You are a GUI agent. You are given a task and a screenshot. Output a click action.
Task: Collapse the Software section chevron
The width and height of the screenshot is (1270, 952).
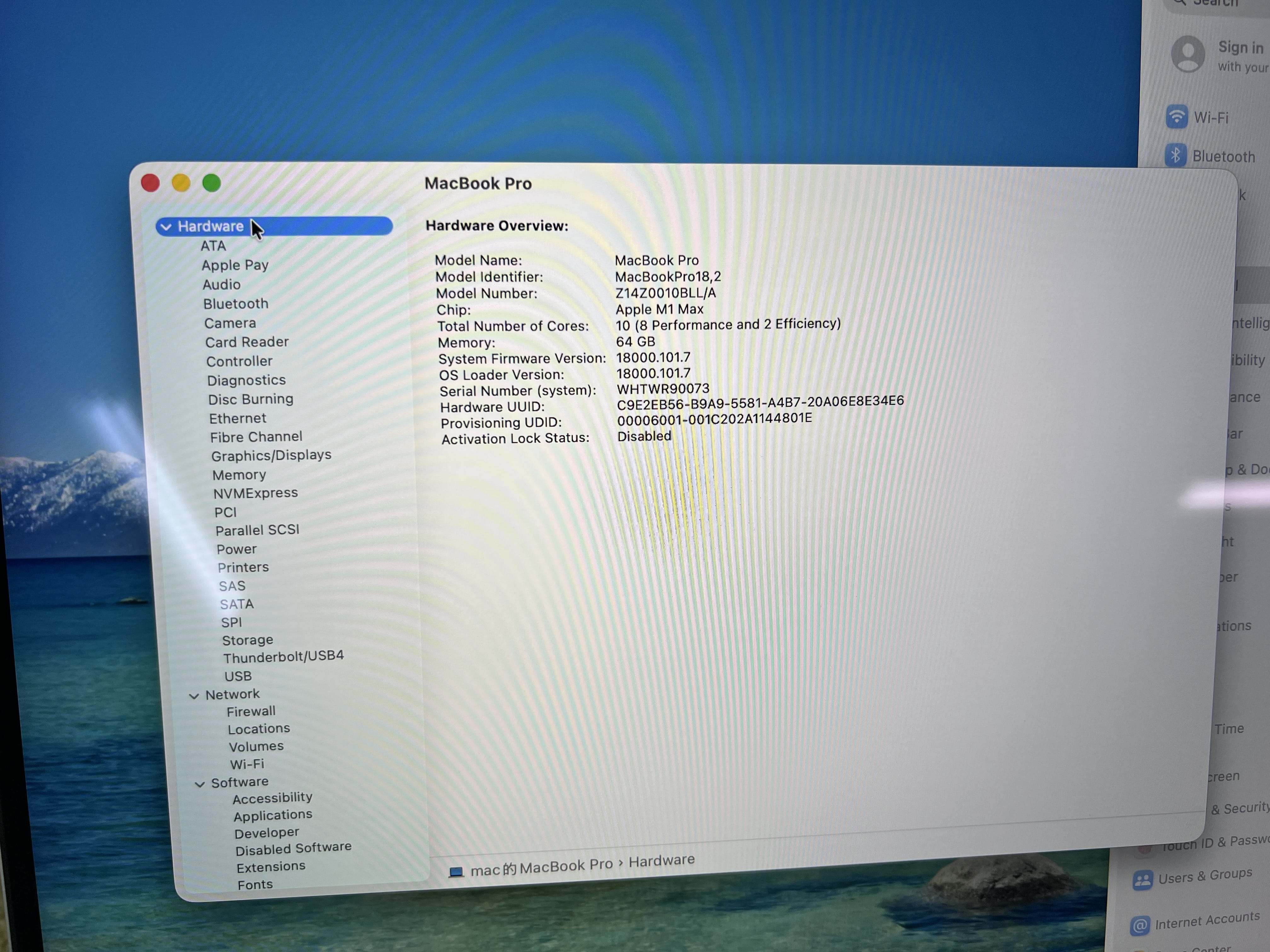point(200,784)
